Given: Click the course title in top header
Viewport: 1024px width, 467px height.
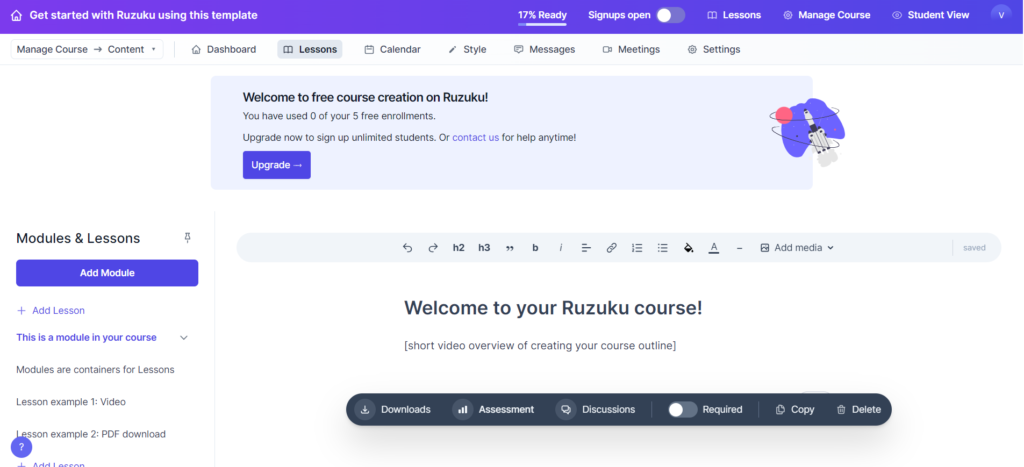Looking at the screenshot, I should [x=144, y=15].
